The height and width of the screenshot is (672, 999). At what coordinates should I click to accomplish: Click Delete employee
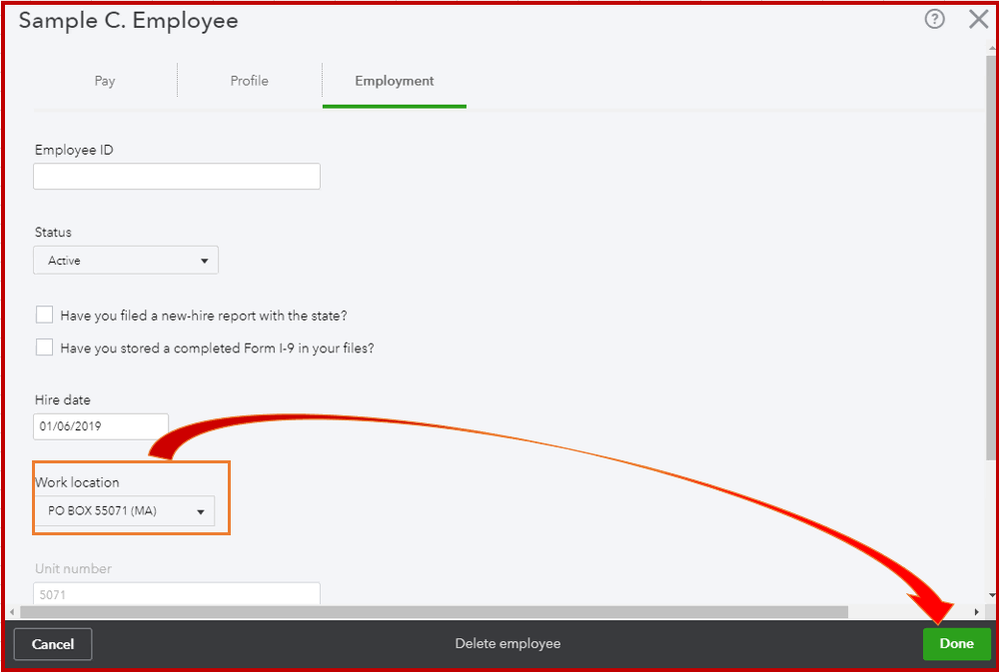click(507, 644)
